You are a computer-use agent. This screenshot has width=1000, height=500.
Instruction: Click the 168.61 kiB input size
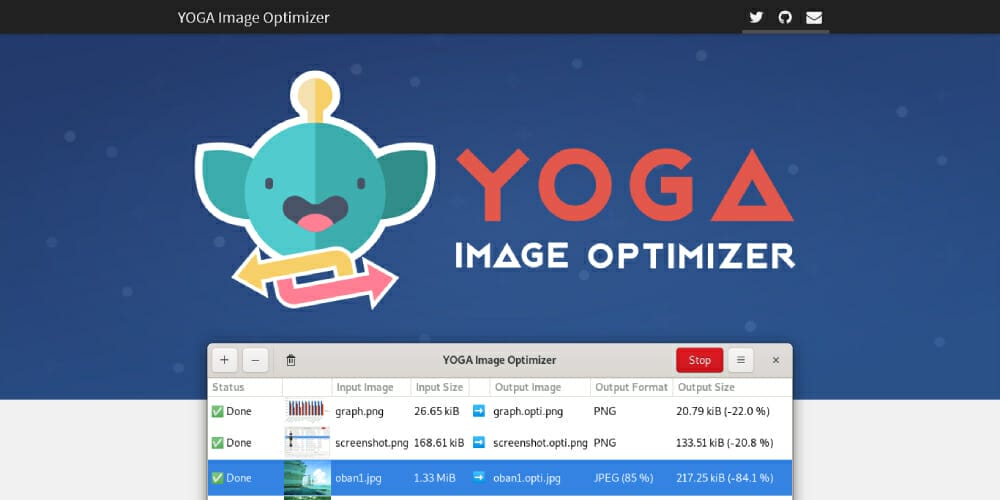coord(439,443)
